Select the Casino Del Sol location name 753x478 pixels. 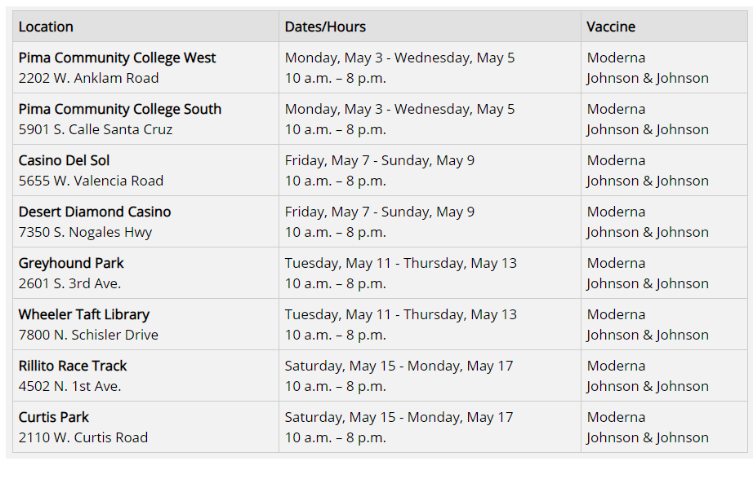pyautogui.click(x=64, y=160)
